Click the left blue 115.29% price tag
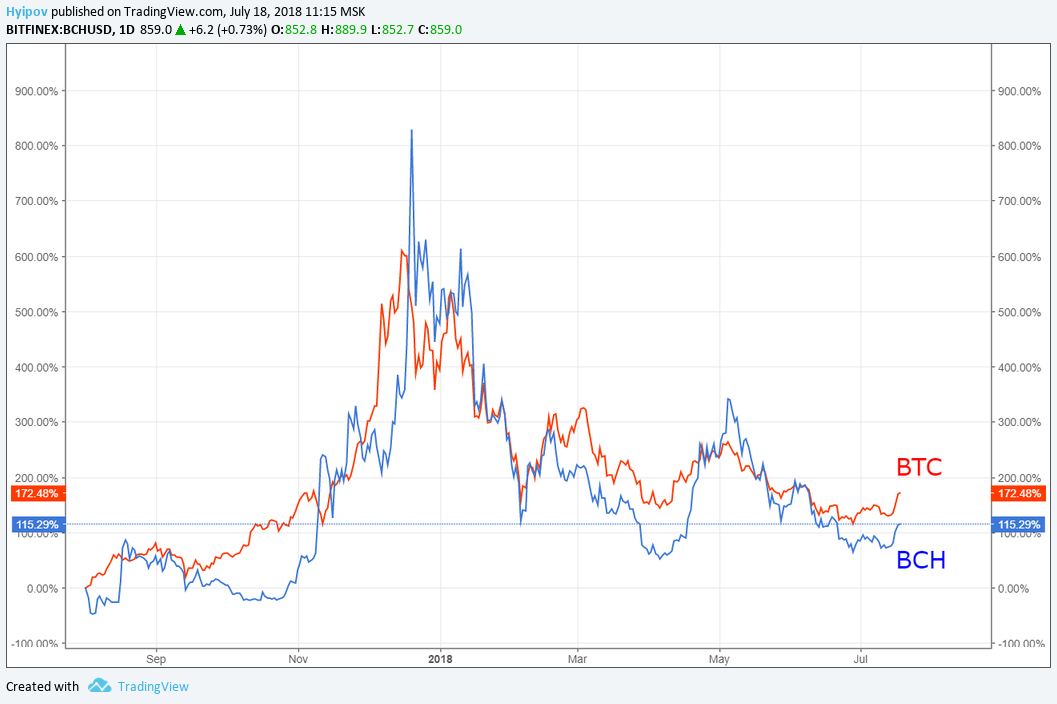 point(38,525)
